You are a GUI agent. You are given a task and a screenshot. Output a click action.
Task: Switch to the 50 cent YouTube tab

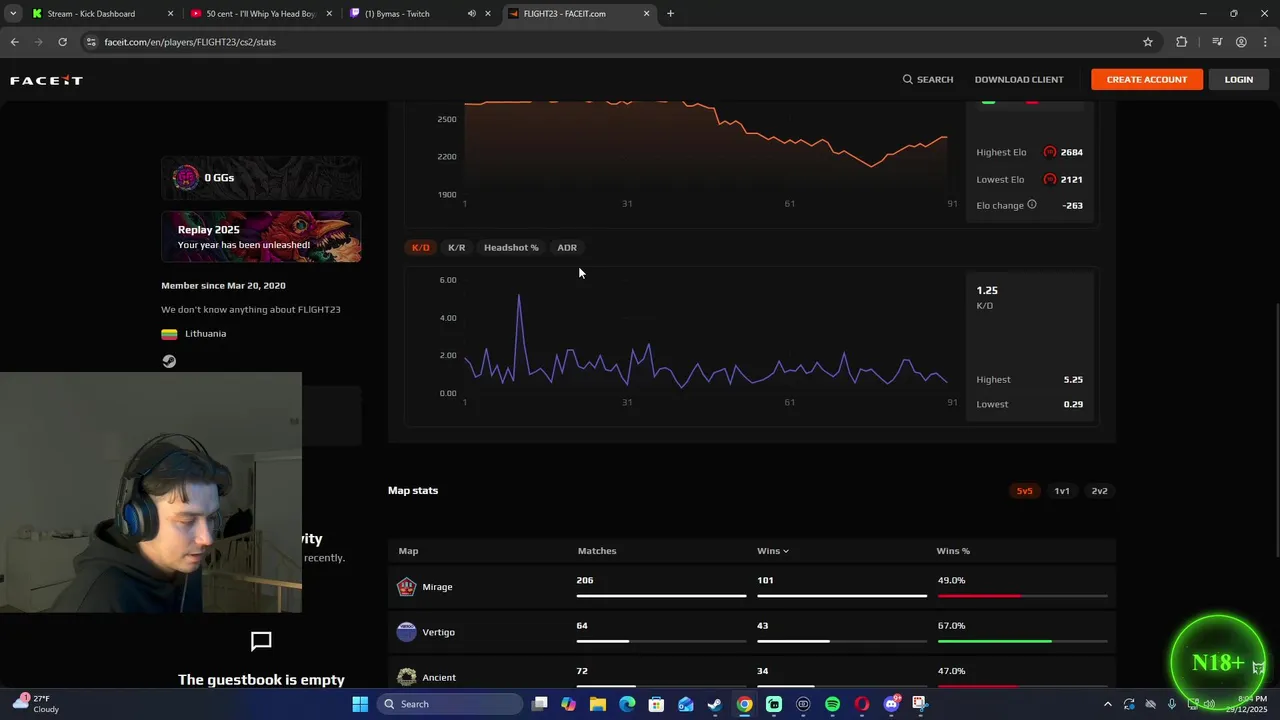coord(262,14)
